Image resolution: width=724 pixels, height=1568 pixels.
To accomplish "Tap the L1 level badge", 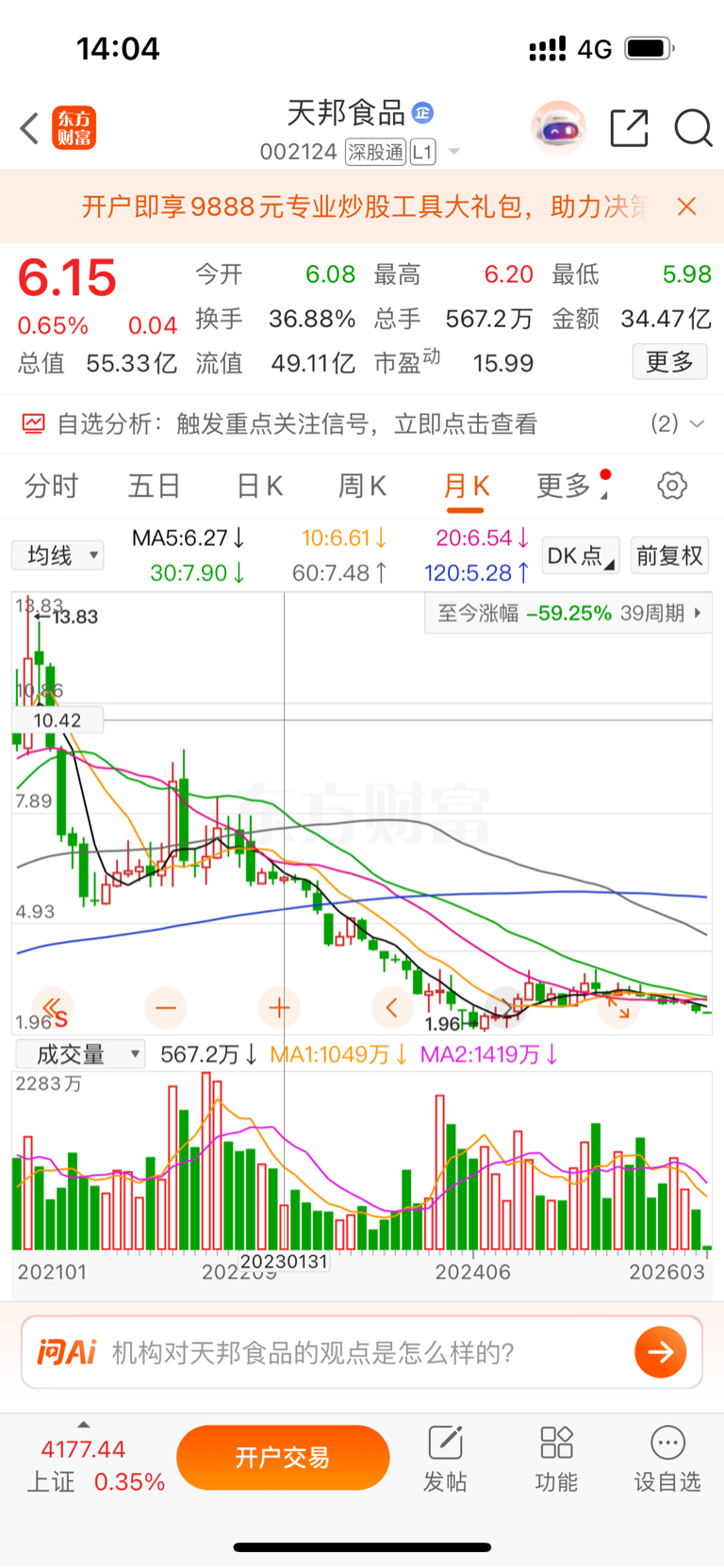I will [422, 152].
